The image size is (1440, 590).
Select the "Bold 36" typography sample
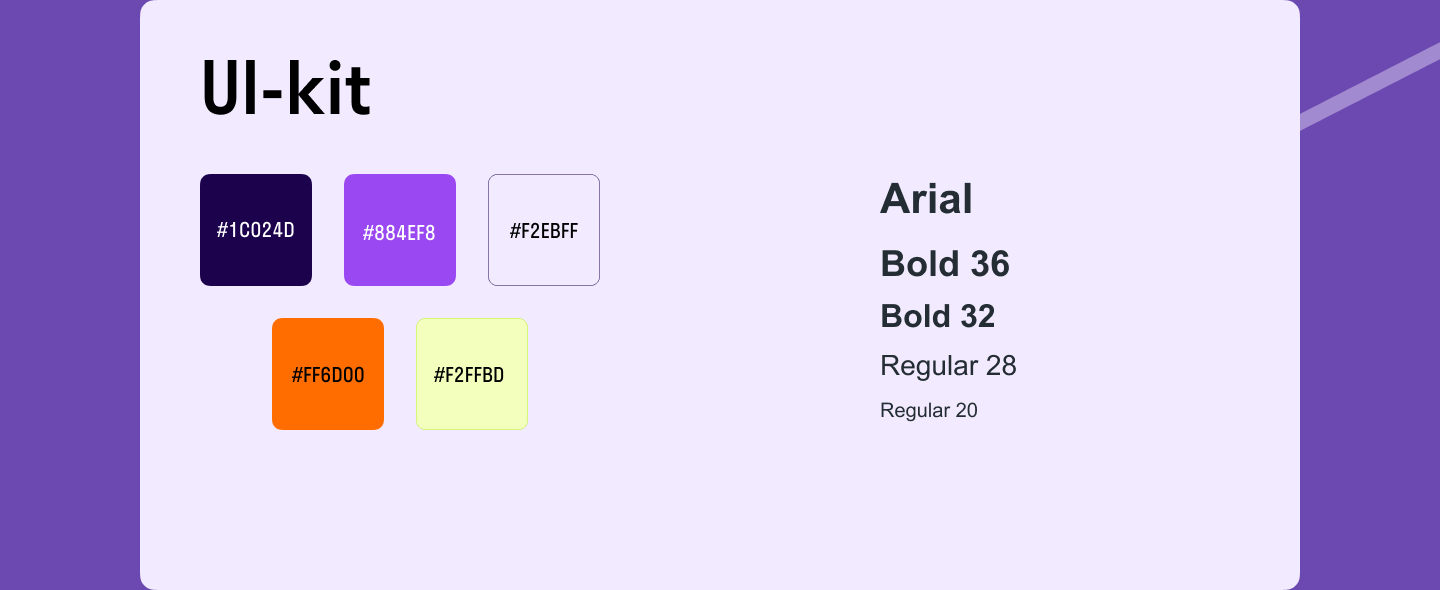point(945,264)
